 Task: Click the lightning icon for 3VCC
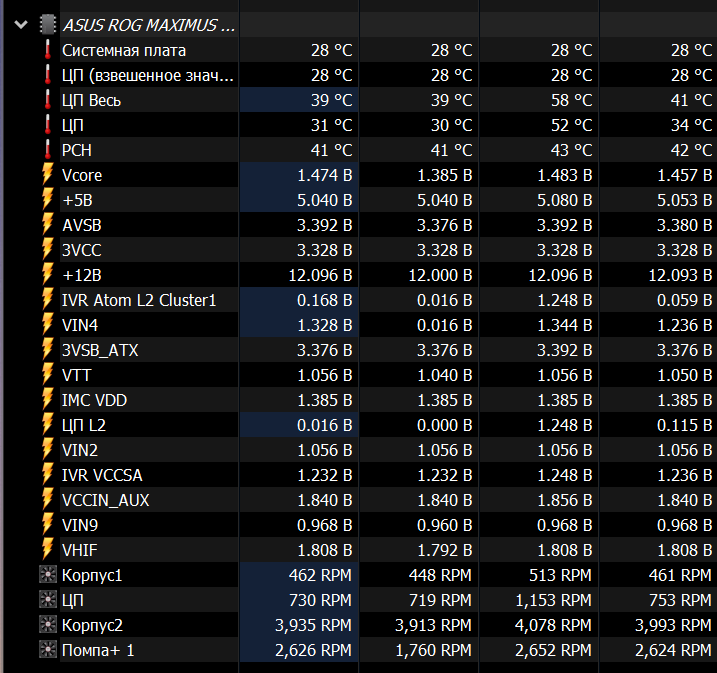click(x=48, y=250)
